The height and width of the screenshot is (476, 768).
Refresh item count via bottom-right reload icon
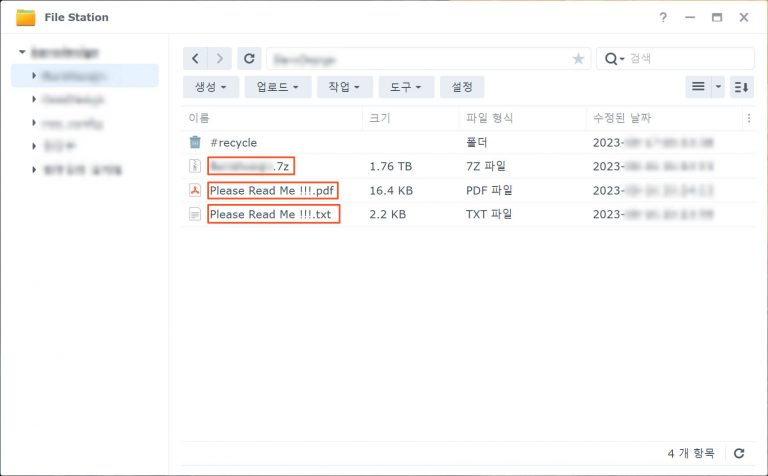pos(739,453)
